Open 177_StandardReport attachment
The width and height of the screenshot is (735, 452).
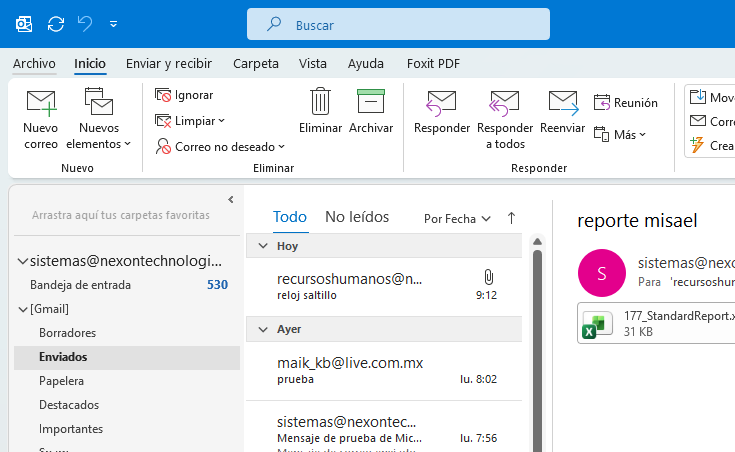[x=656, y=323]
